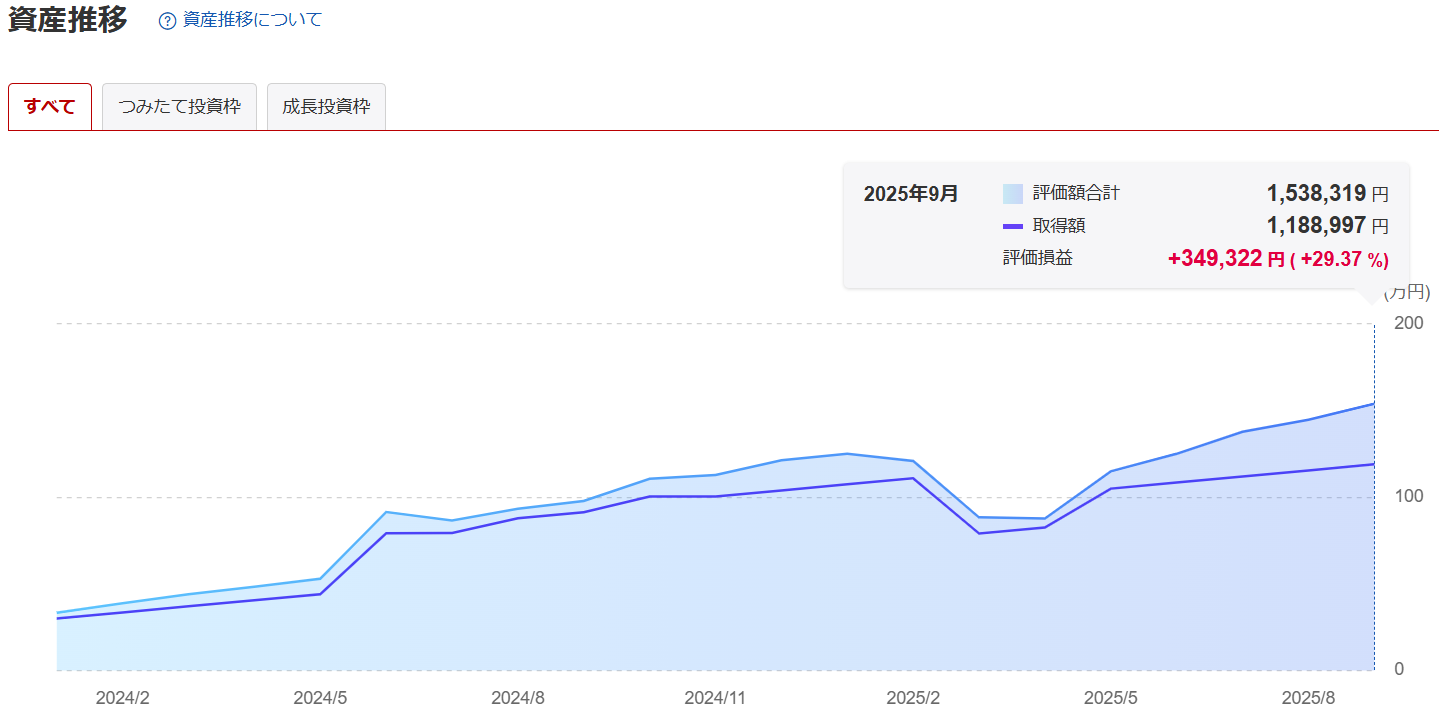Select the すべて tab
Image resolution: width=1439 pixels, height=715 pixels.
(x=50, y=107)
